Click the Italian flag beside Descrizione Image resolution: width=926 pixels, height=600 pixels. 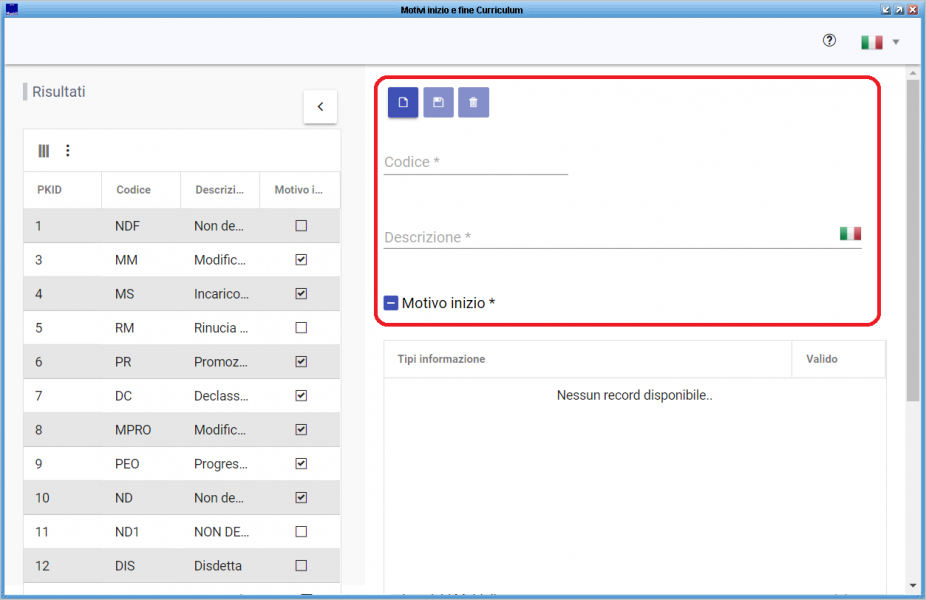click(x=850, y=234)
